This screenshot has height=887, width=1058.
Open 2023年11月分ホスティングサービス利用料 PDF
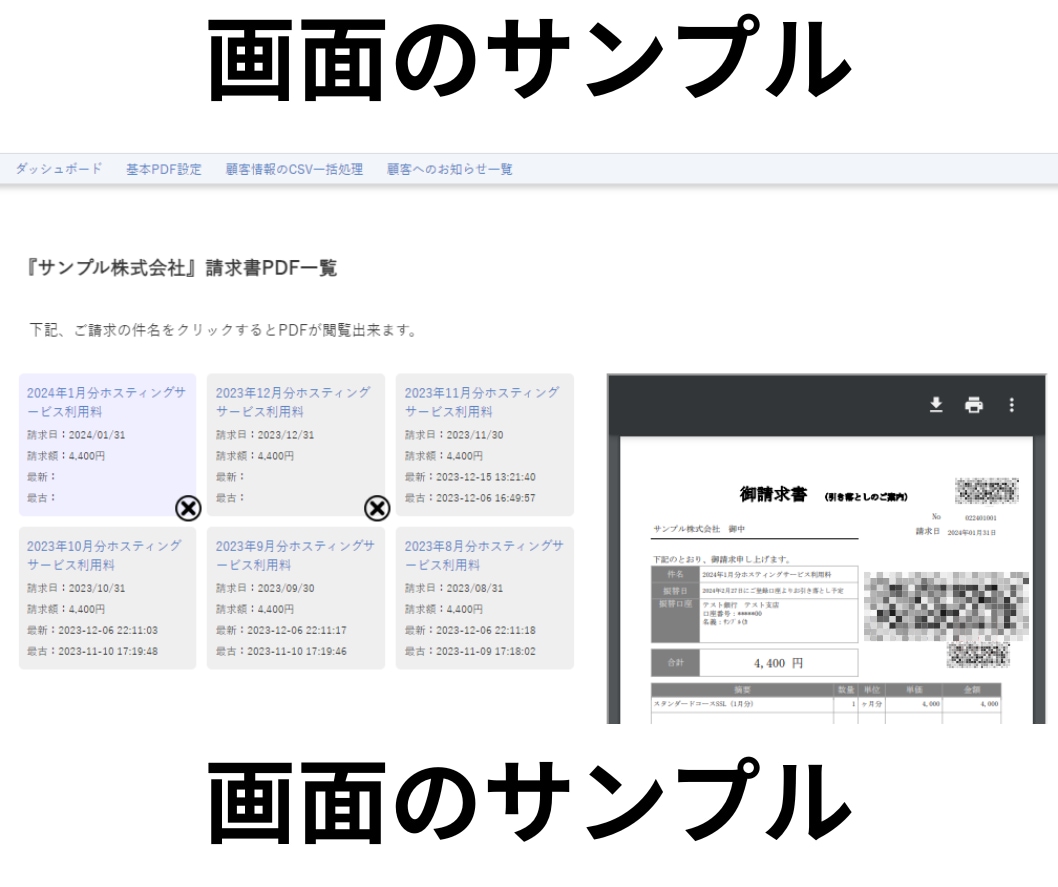[x=482, y=402]
